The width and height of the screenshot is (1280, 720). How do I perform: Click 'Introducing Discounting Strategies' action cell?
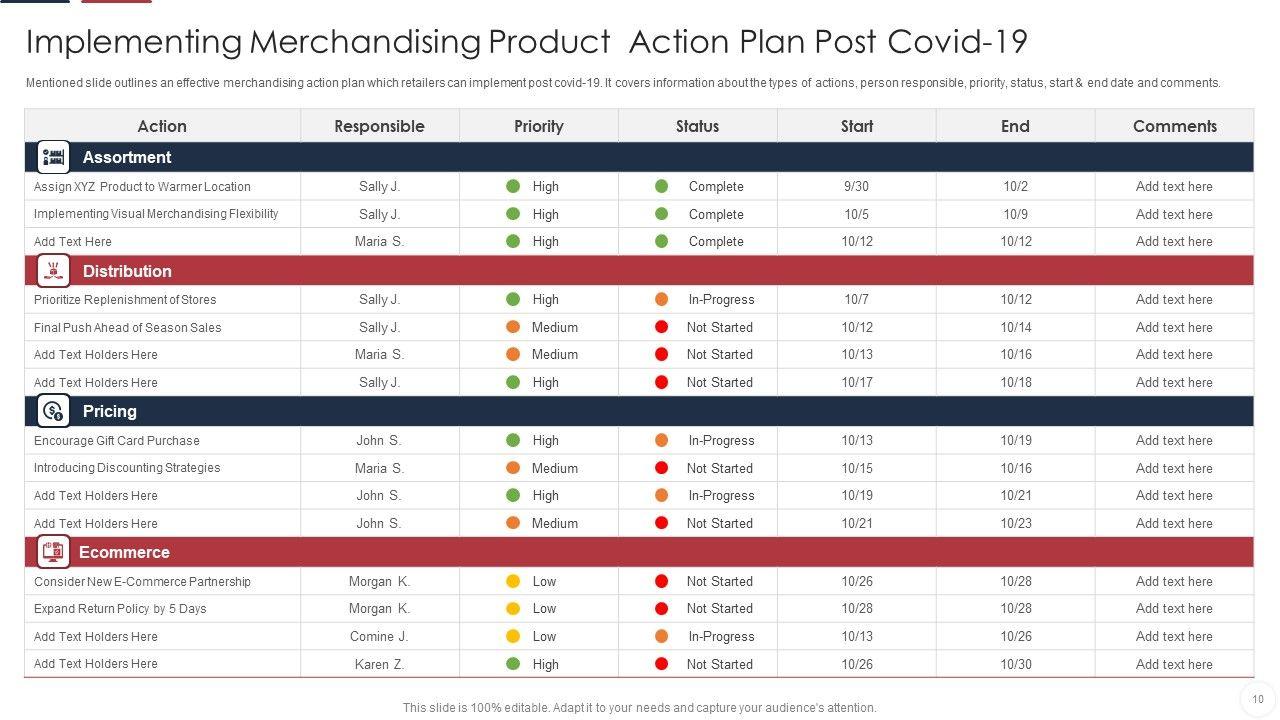point(127,468)
